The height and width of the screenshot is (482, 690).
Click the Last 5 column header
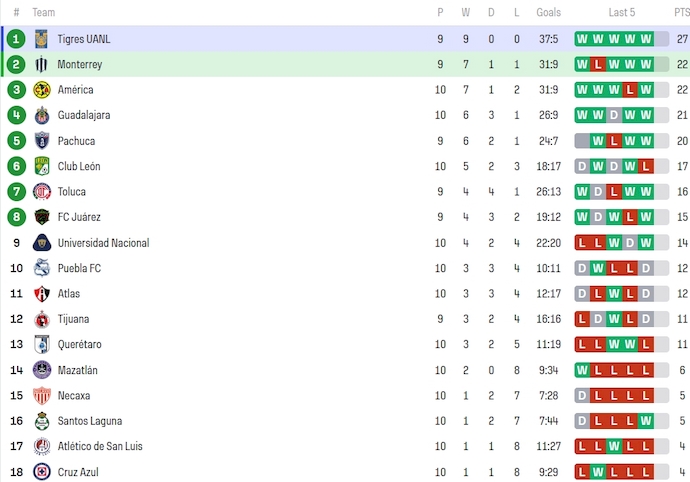621,12
